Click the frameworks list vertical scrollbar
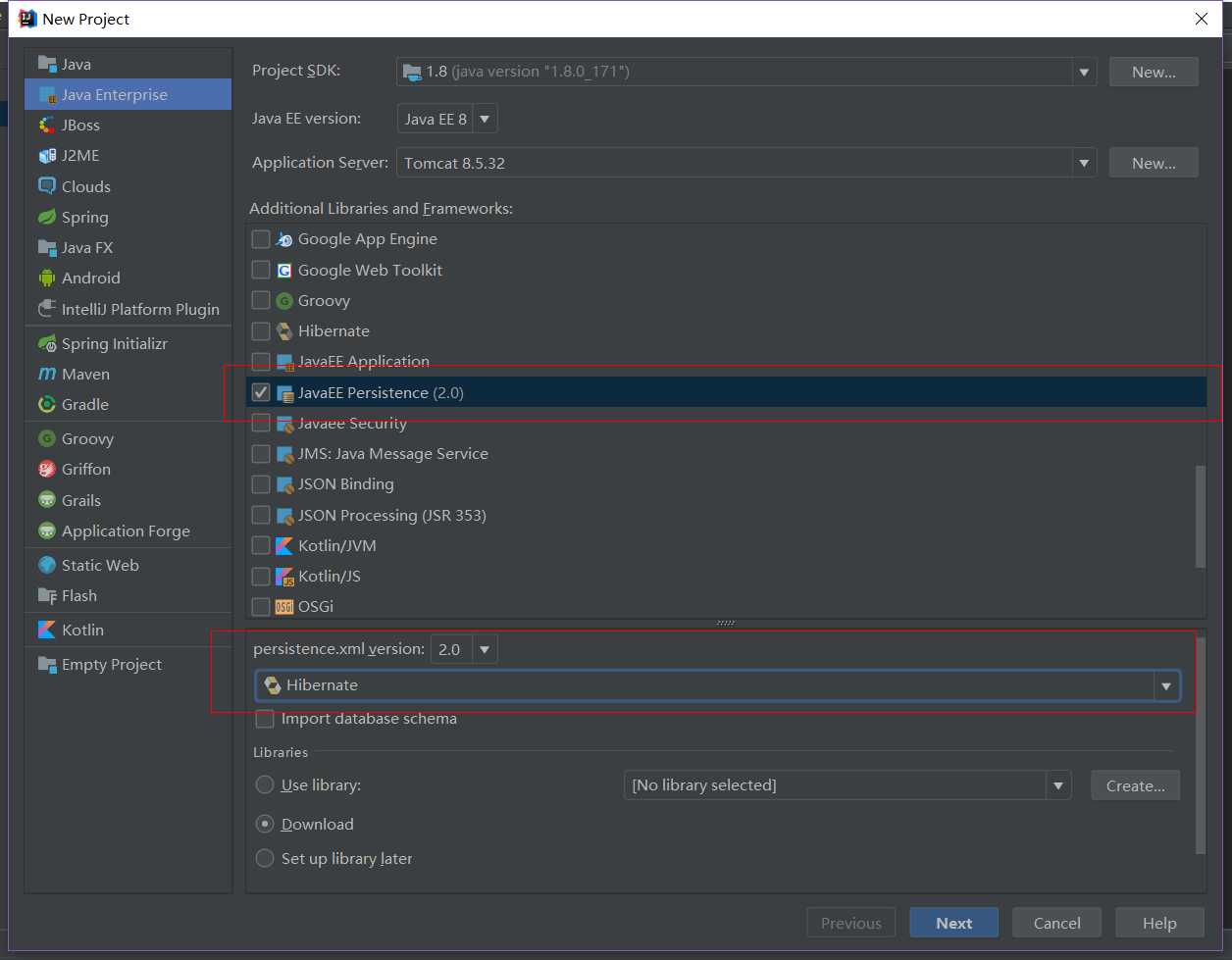The image size is (1232, 960). pos(1201,517)
